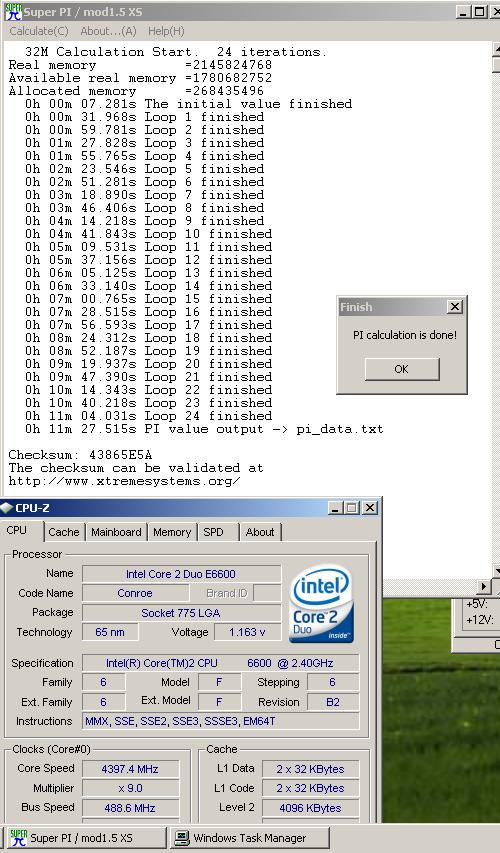Click the processor Name field
Screen dimensions: 500x853
coord(181,574)
